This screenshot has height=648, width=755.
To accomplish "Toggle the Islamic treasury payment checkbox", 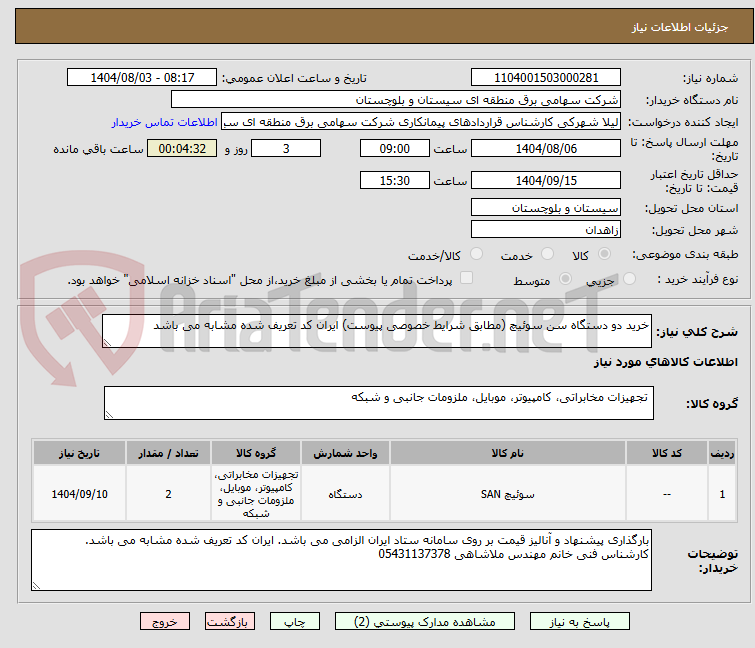I will pos(466,278).
